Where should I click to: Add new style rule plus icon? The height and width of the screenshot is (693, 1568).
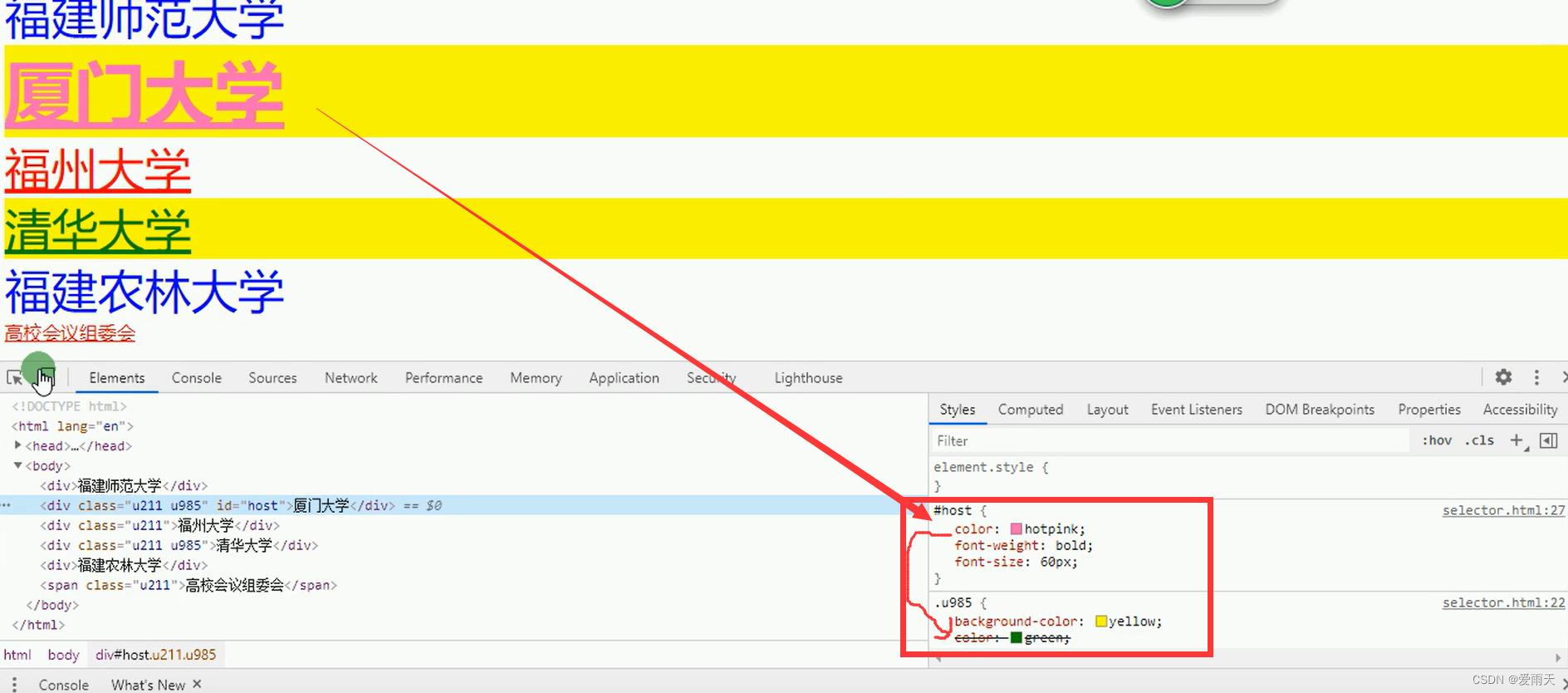coord(1517,440)
